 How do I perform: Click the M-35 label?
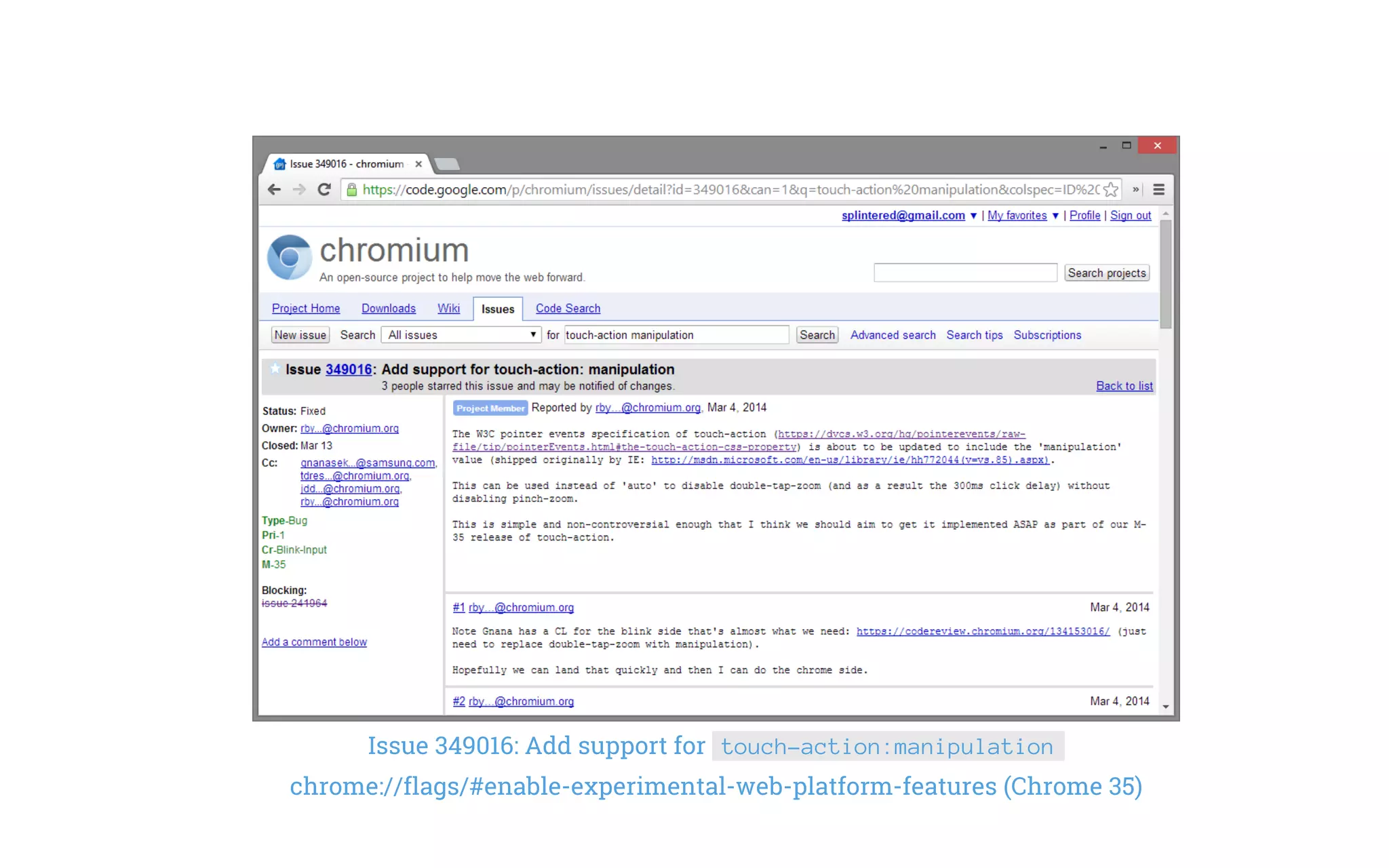[x=274, y=564]
